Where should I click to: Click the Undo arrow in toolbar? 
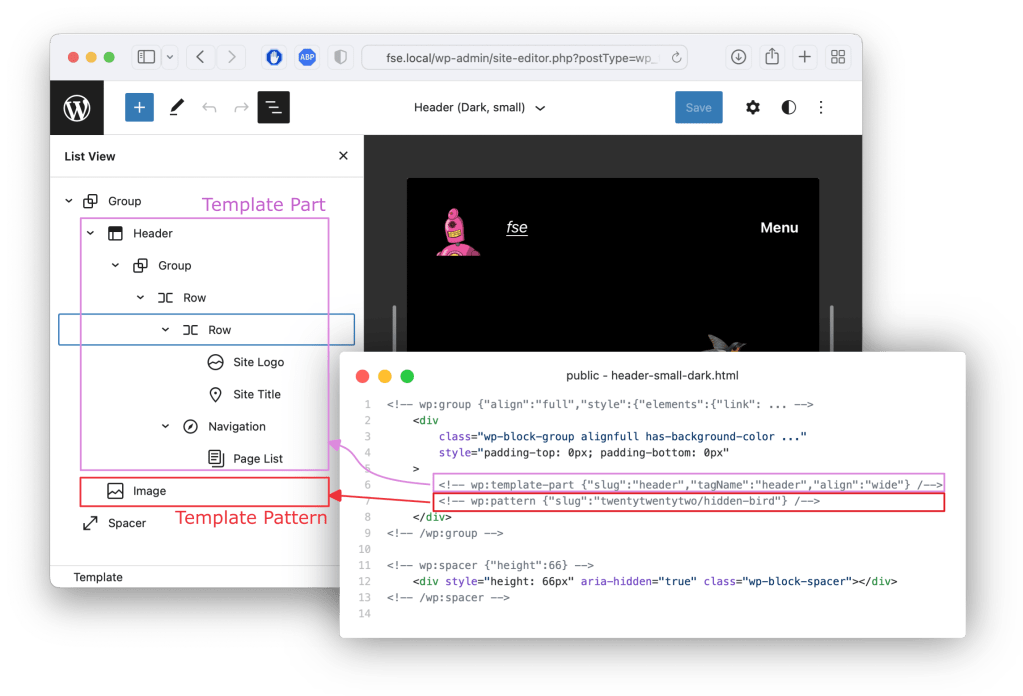point(209,108)
